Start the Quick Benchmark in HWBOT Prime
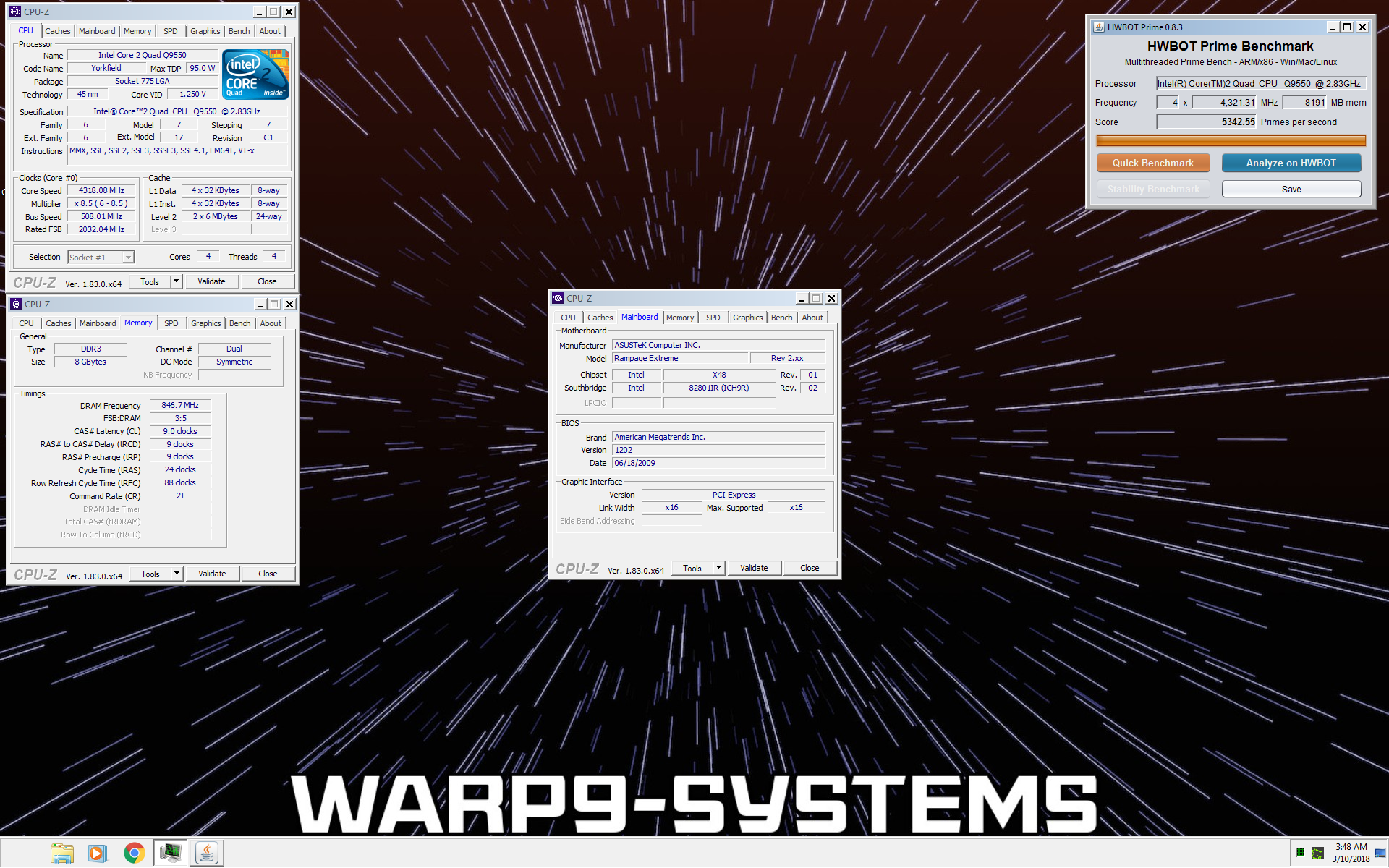The height and width of the screenshot is (868, 1389). point(1153,163)
